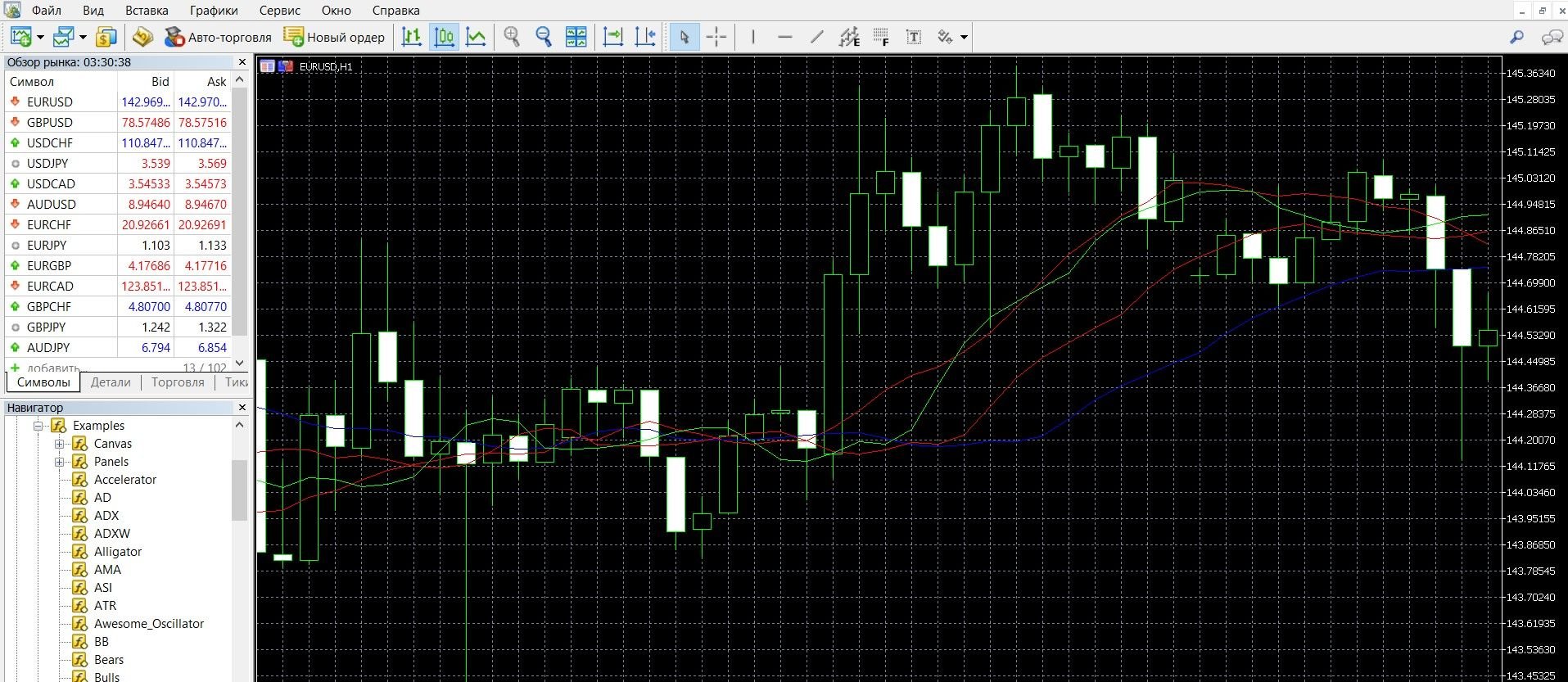Toggle chart auto scroll icon
This screenshot has width=1568, height=682.
tap(613, 37)
